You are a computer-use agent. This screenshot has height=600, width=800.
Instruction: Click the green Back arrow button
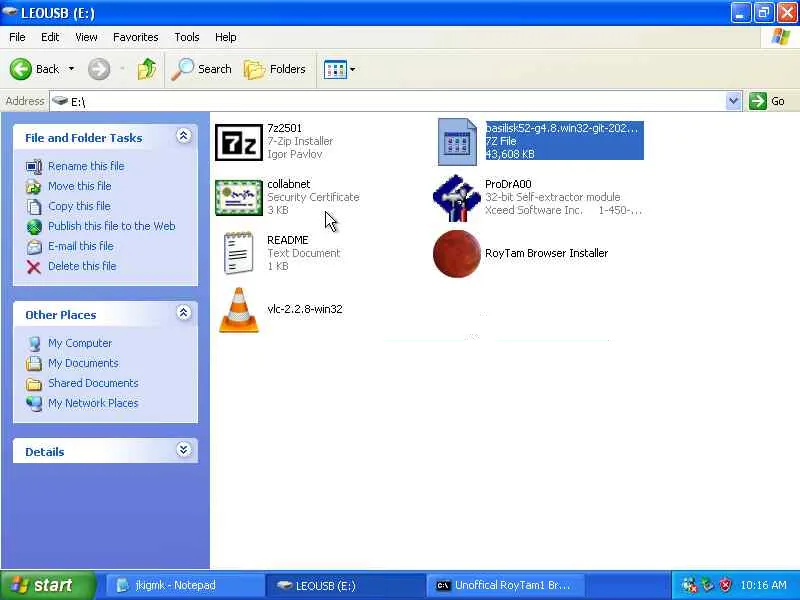click(21, 69)
